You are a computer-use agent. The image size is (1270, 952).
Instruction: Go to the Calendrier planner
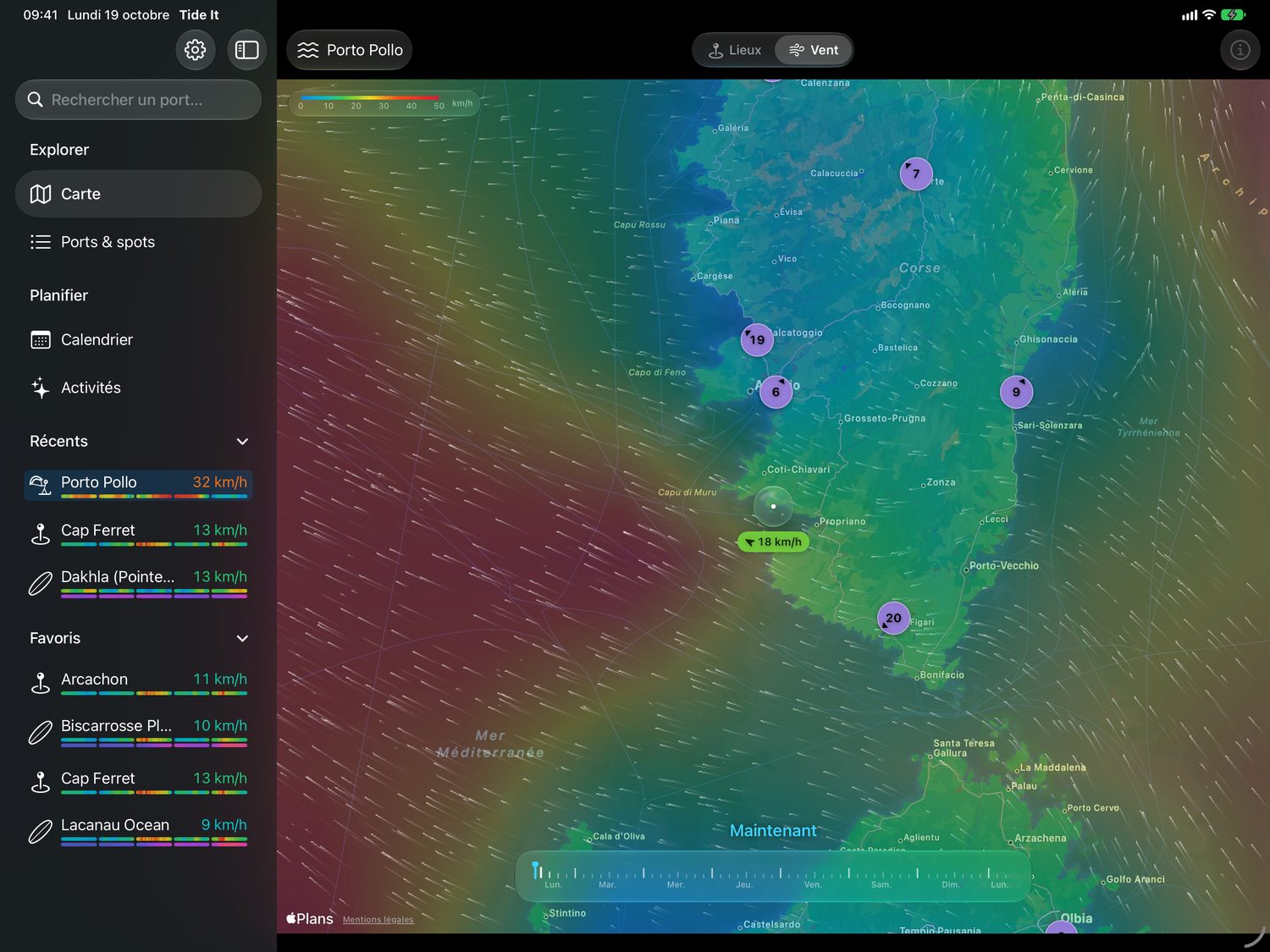click(x=139, y=339)
